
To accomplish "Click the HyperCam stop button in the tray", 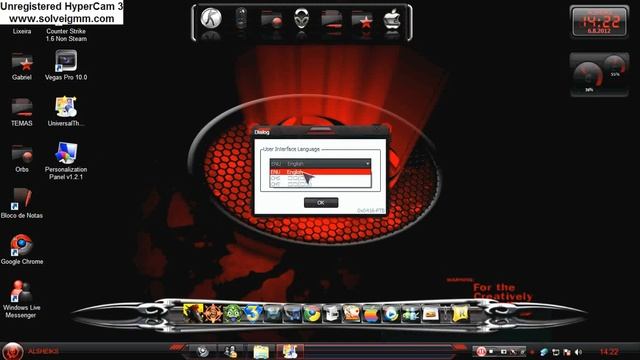I will click(491, 351).
